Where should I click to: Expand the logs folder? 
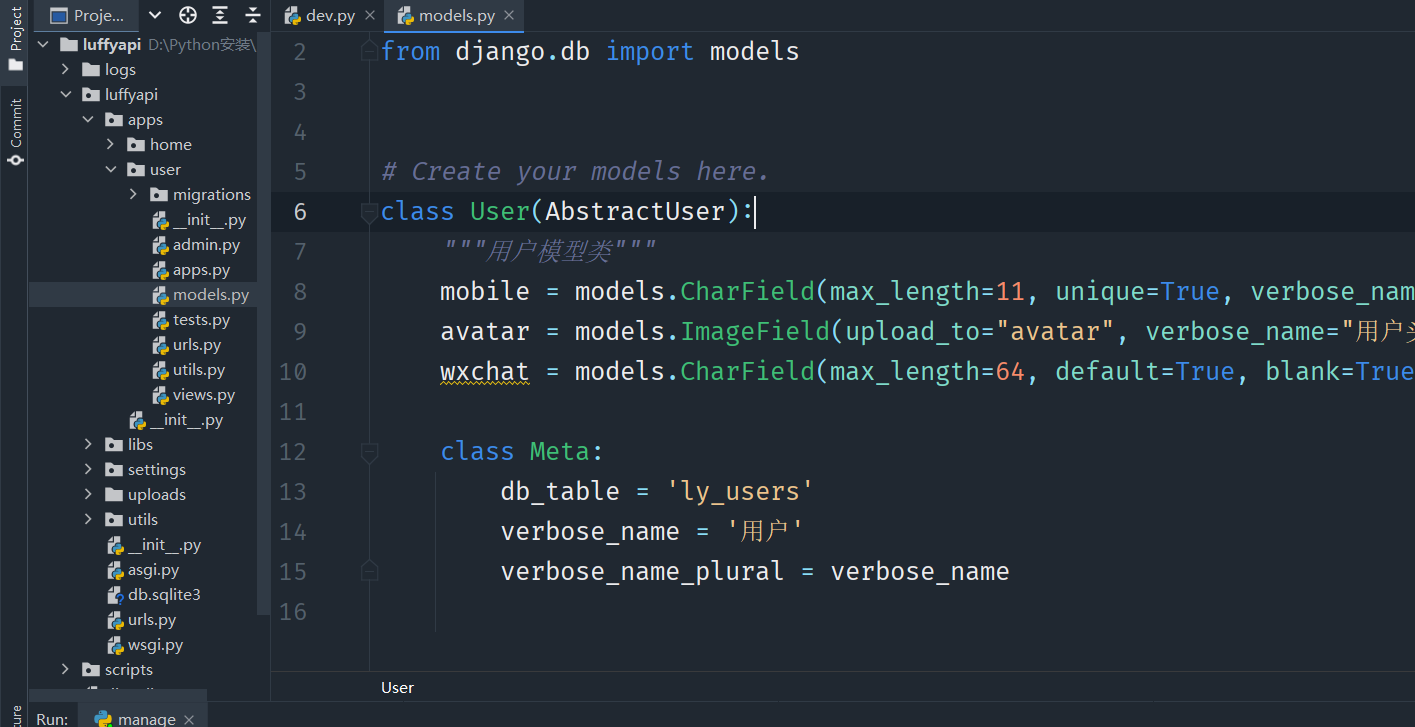coord(66,70)
